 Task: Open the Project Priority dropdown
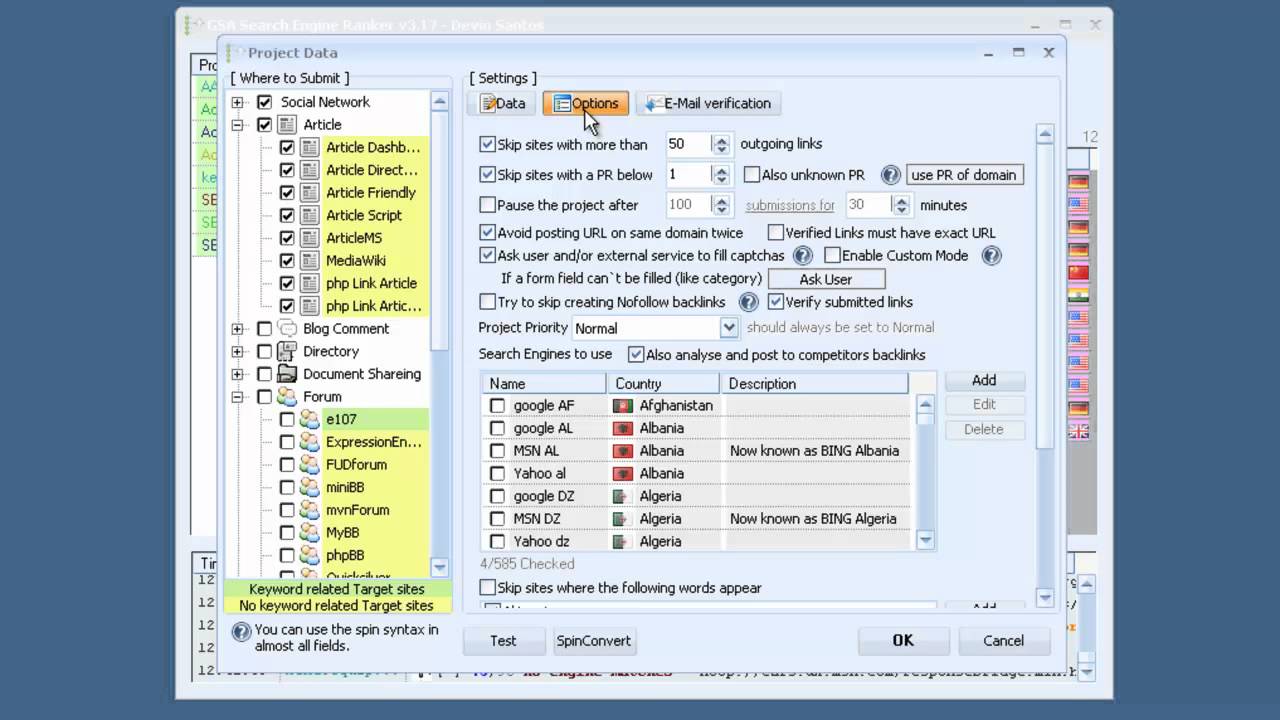729,328
